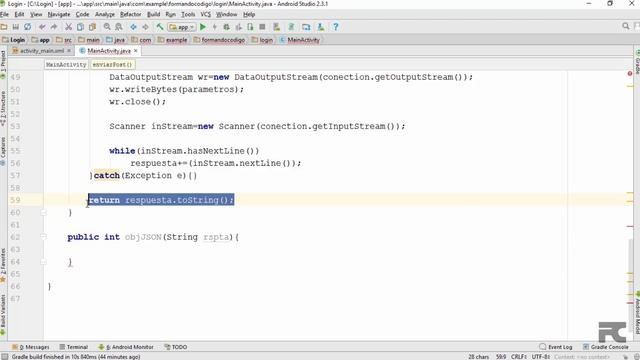Click the red error indicator stripe mark
640x360 pixels.
[630, 73]
